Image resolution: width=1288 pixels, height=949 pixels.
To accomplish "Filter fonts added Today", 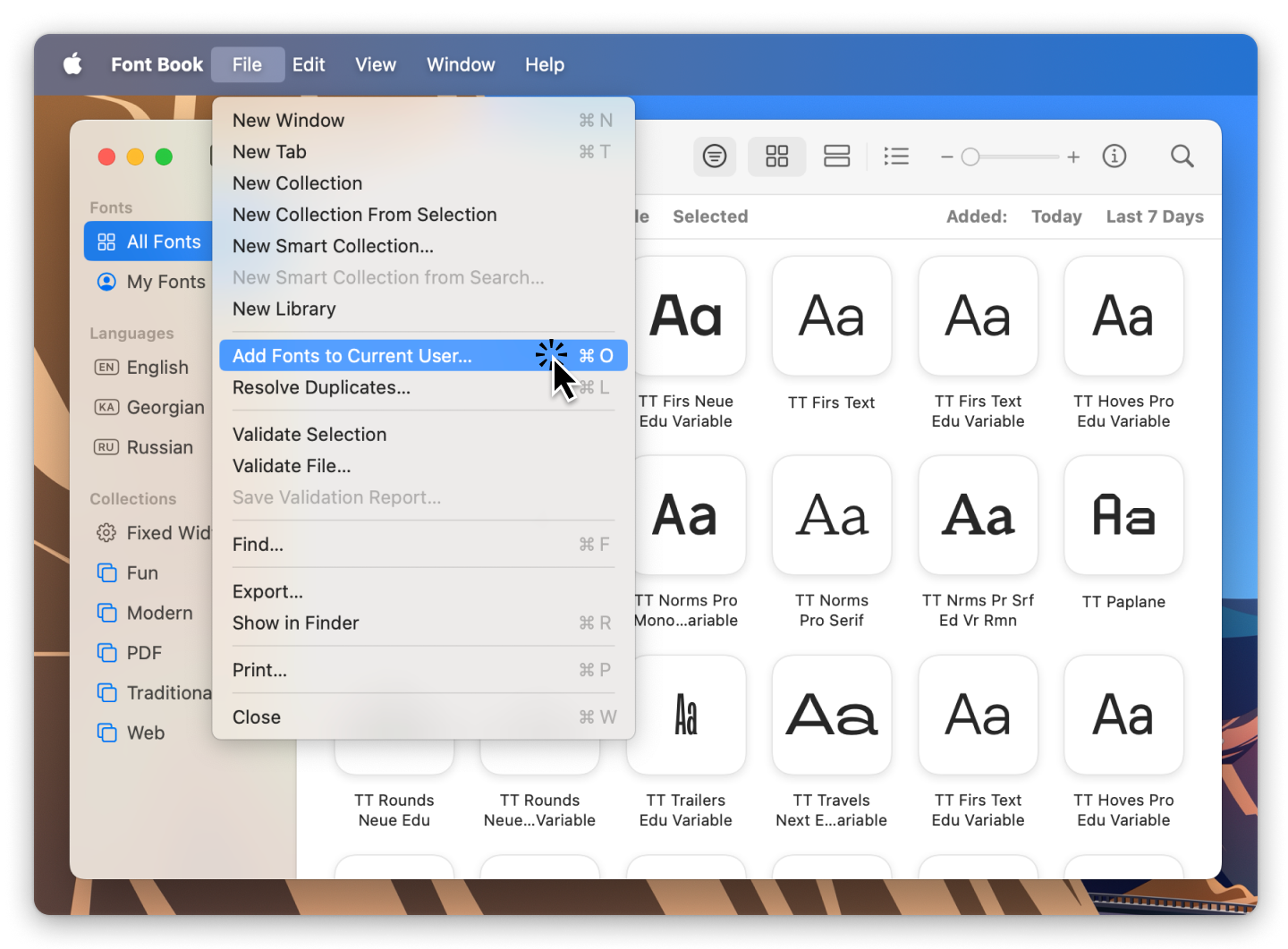I will click(1056, 216).
